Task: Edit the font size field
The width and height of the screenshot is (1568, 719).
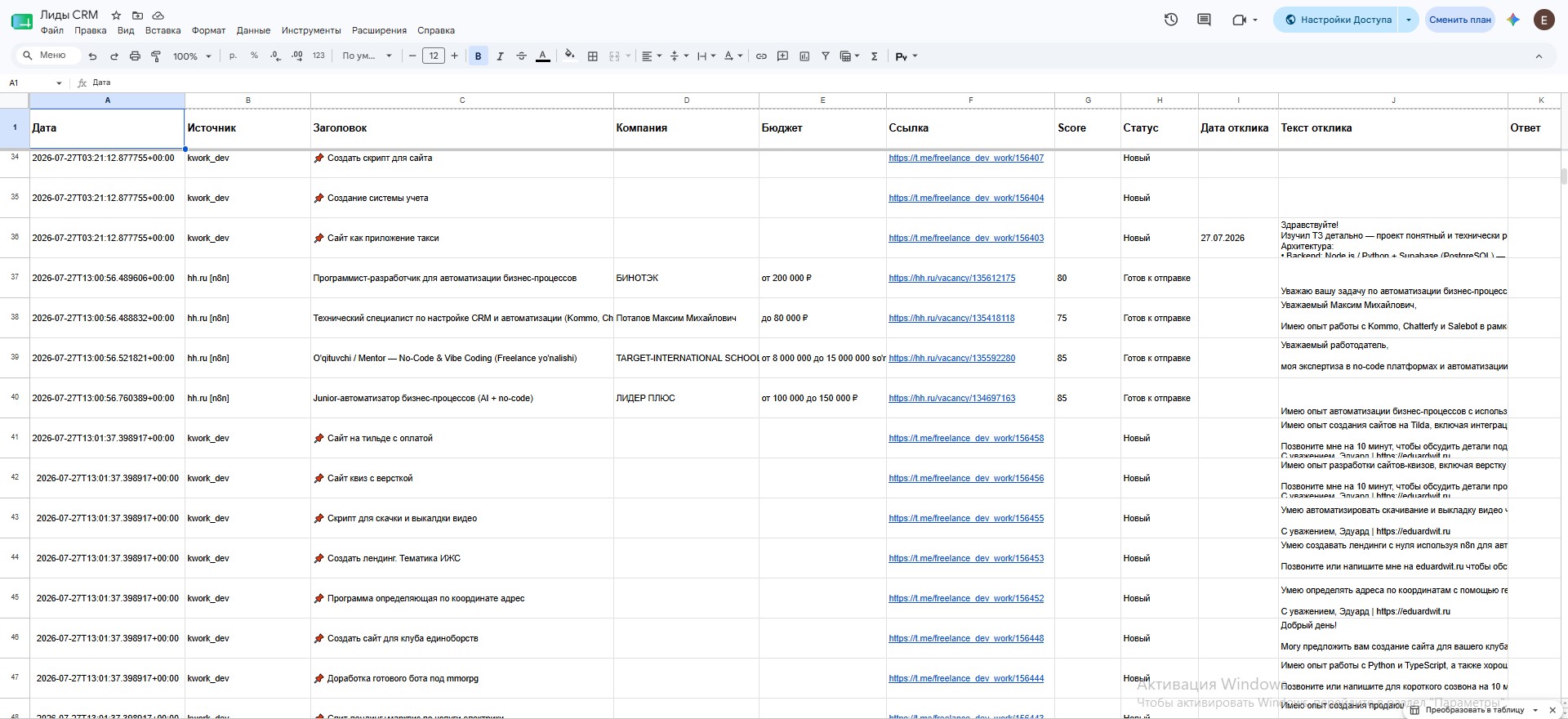Action: point(434,56)
